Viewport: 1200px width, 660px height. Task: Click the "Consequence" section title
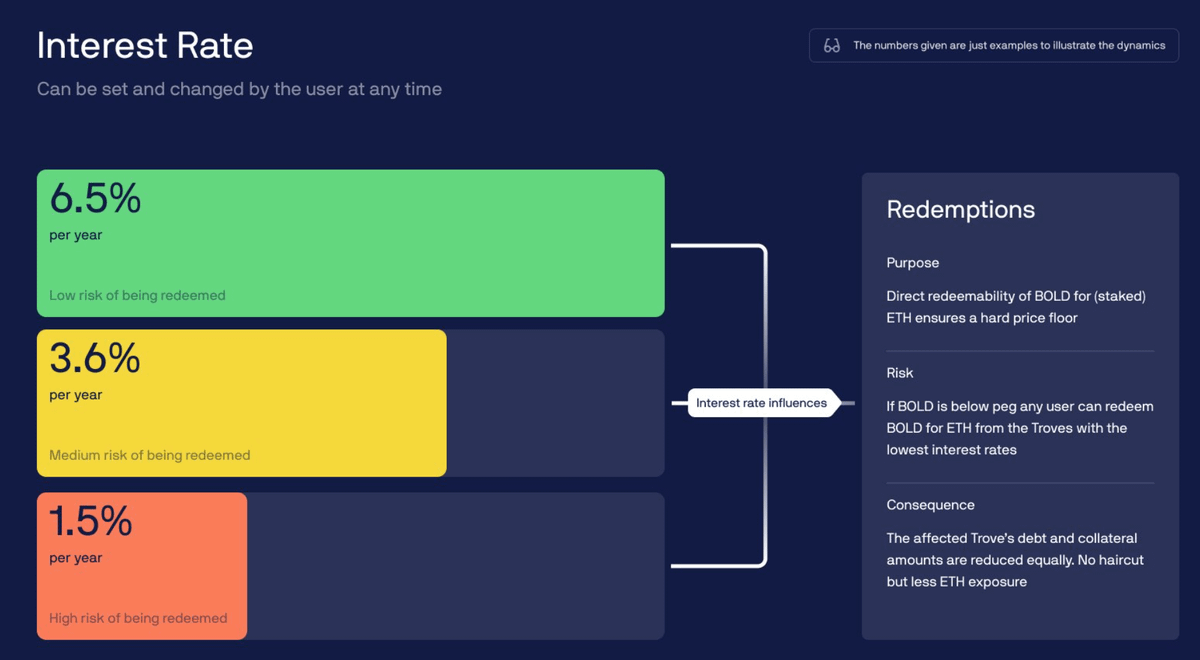pyautogui.click(x=930, y=505)
